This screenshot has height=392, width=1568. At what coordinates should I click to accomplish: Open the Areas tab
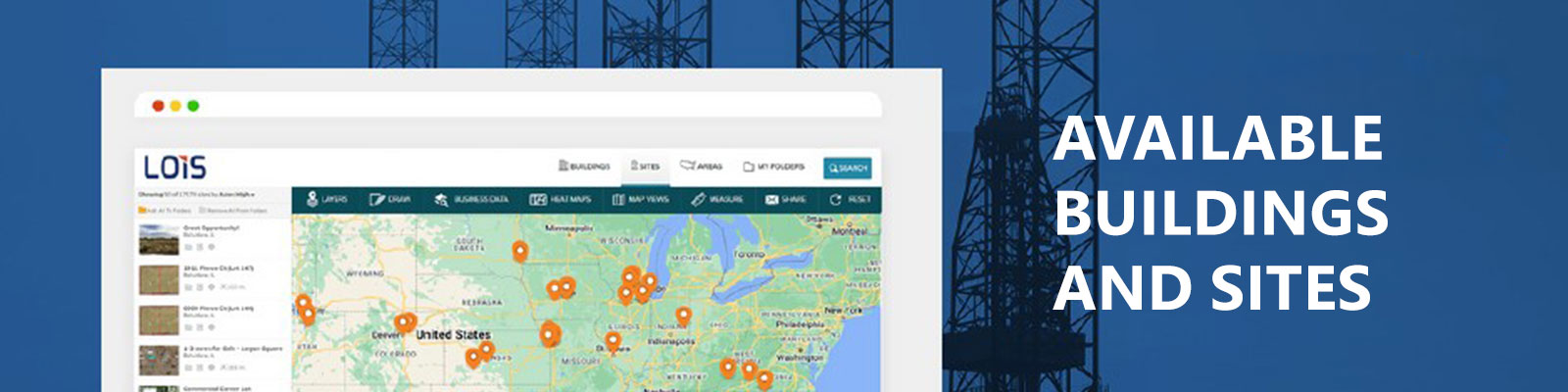(x=701, y=167)
